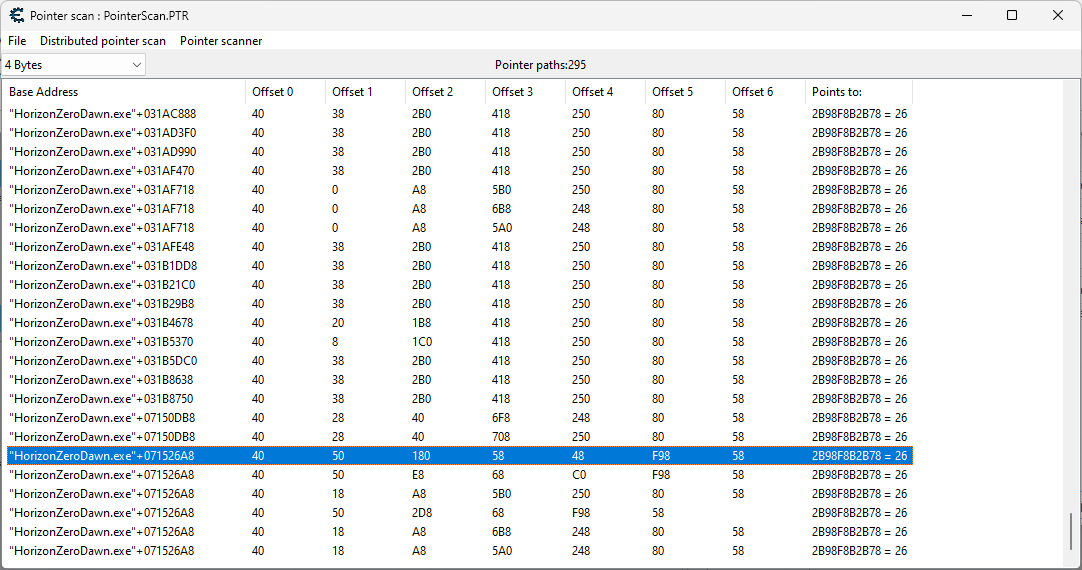Open the File menu

pos(17,41)
